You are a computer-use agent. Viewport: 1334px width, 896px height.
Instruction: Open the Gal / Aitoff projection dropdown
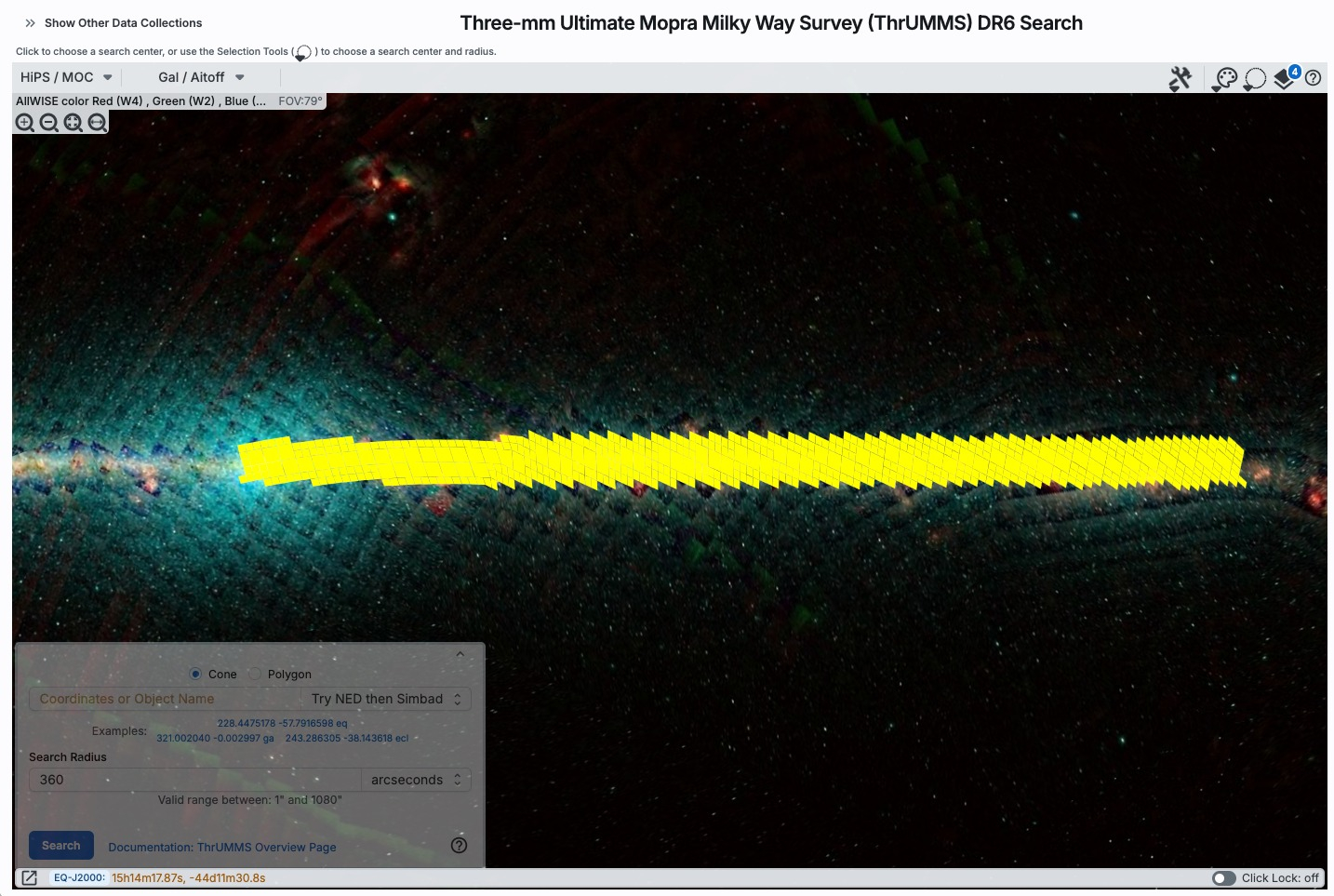(x=201, y=77)
